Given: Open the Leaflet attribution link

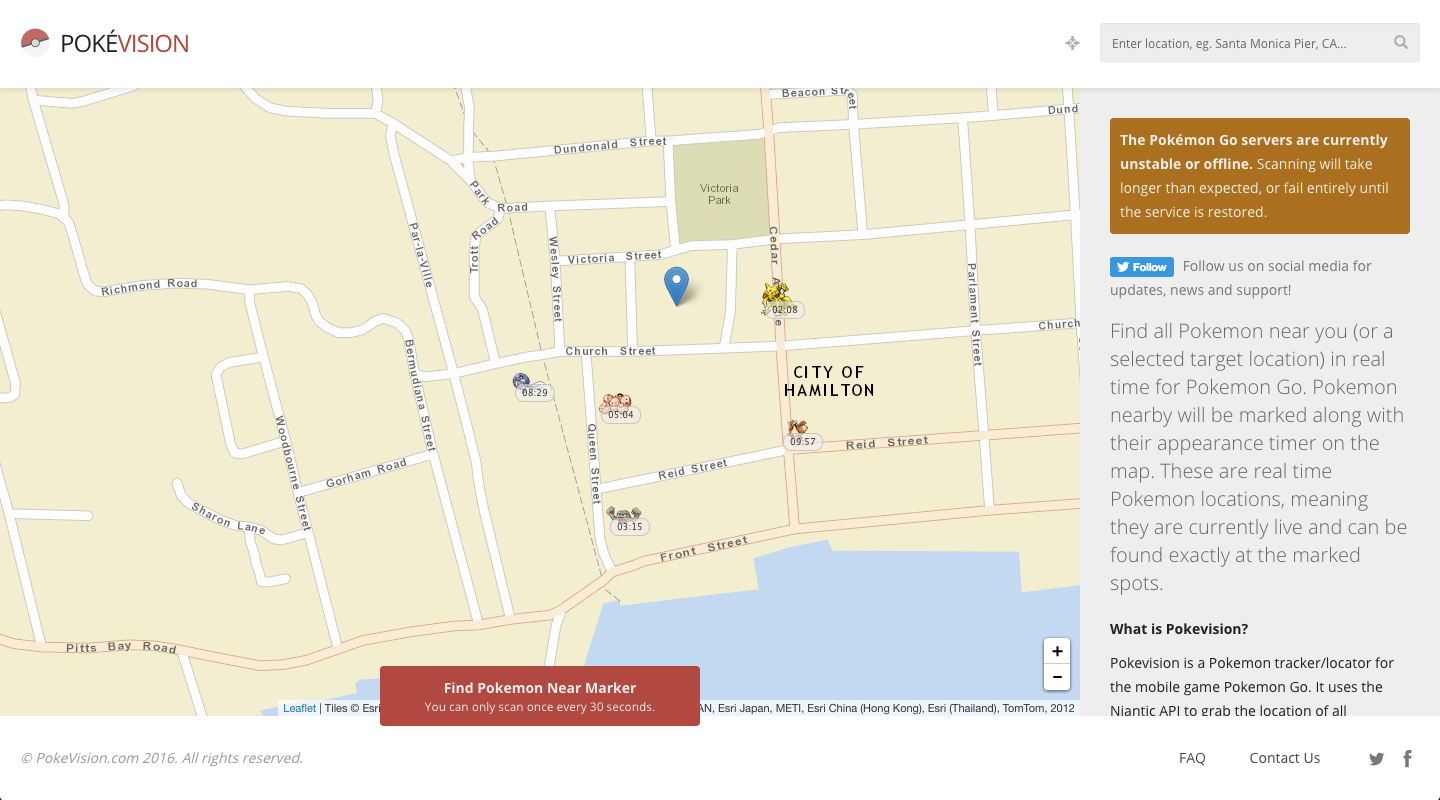Looking at the screenshot, I should (299, 708).
